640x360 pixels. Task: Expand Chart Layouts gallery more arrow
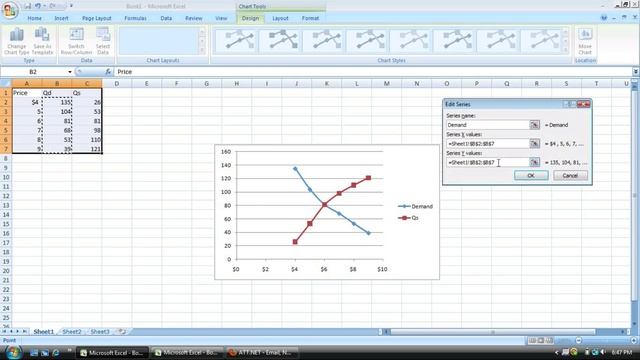202,50
